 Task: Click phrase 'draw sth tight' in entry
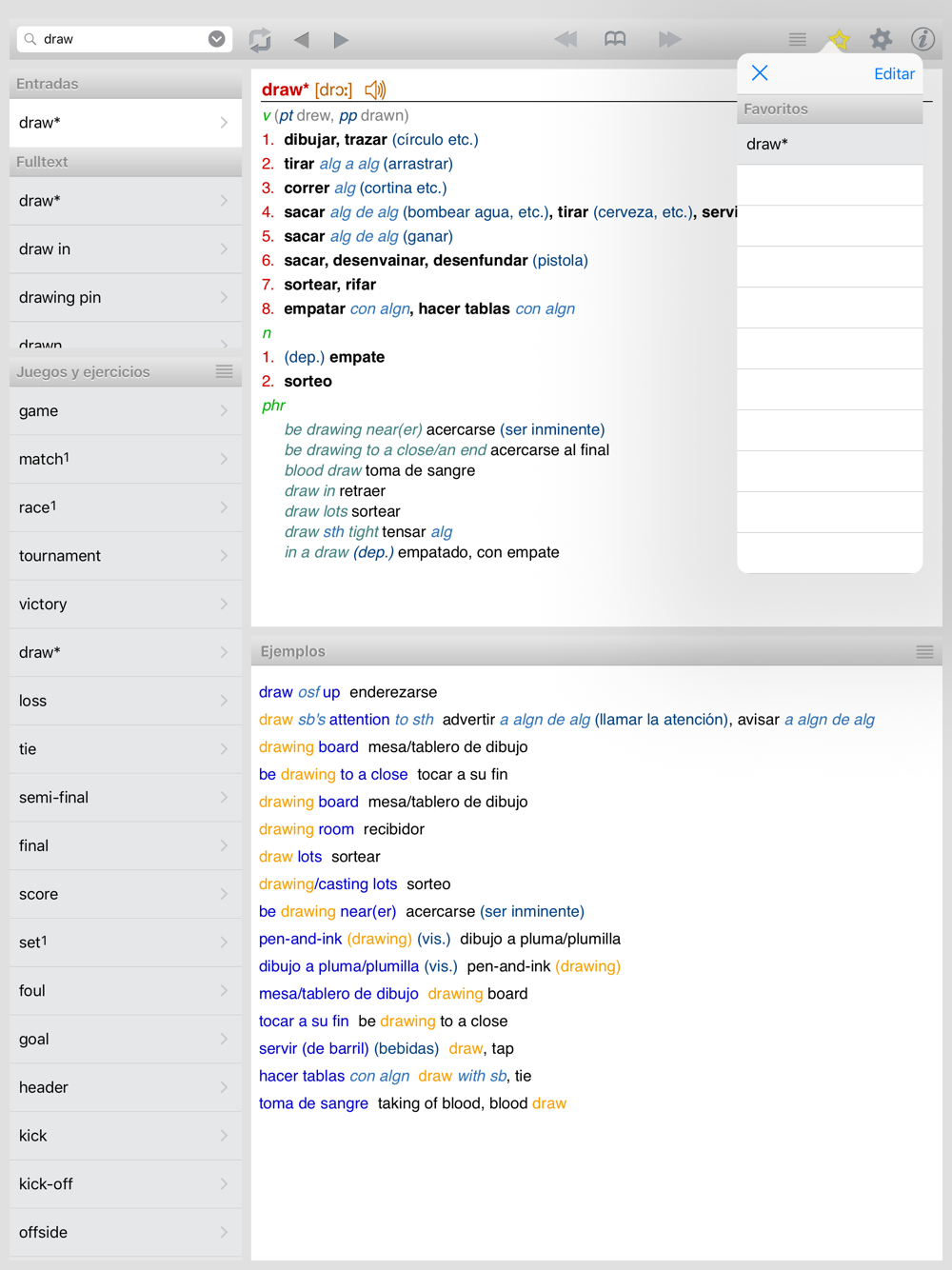point(331,532)
